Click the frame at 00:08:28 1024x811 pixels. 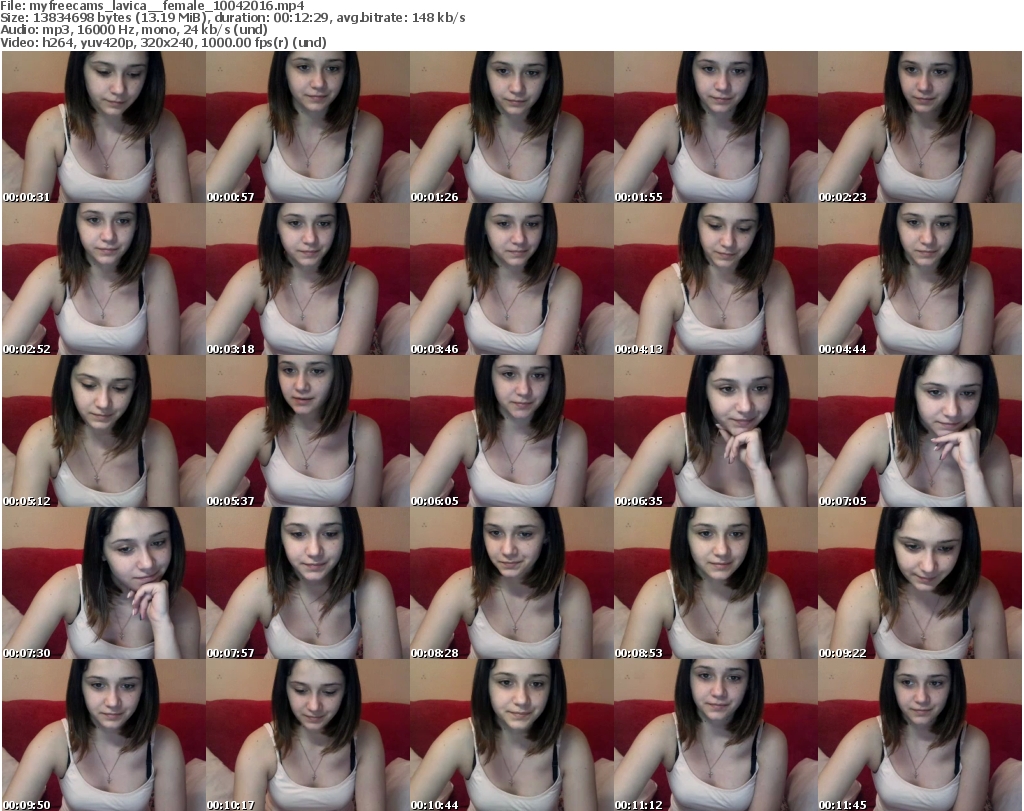tap(511, 583)
